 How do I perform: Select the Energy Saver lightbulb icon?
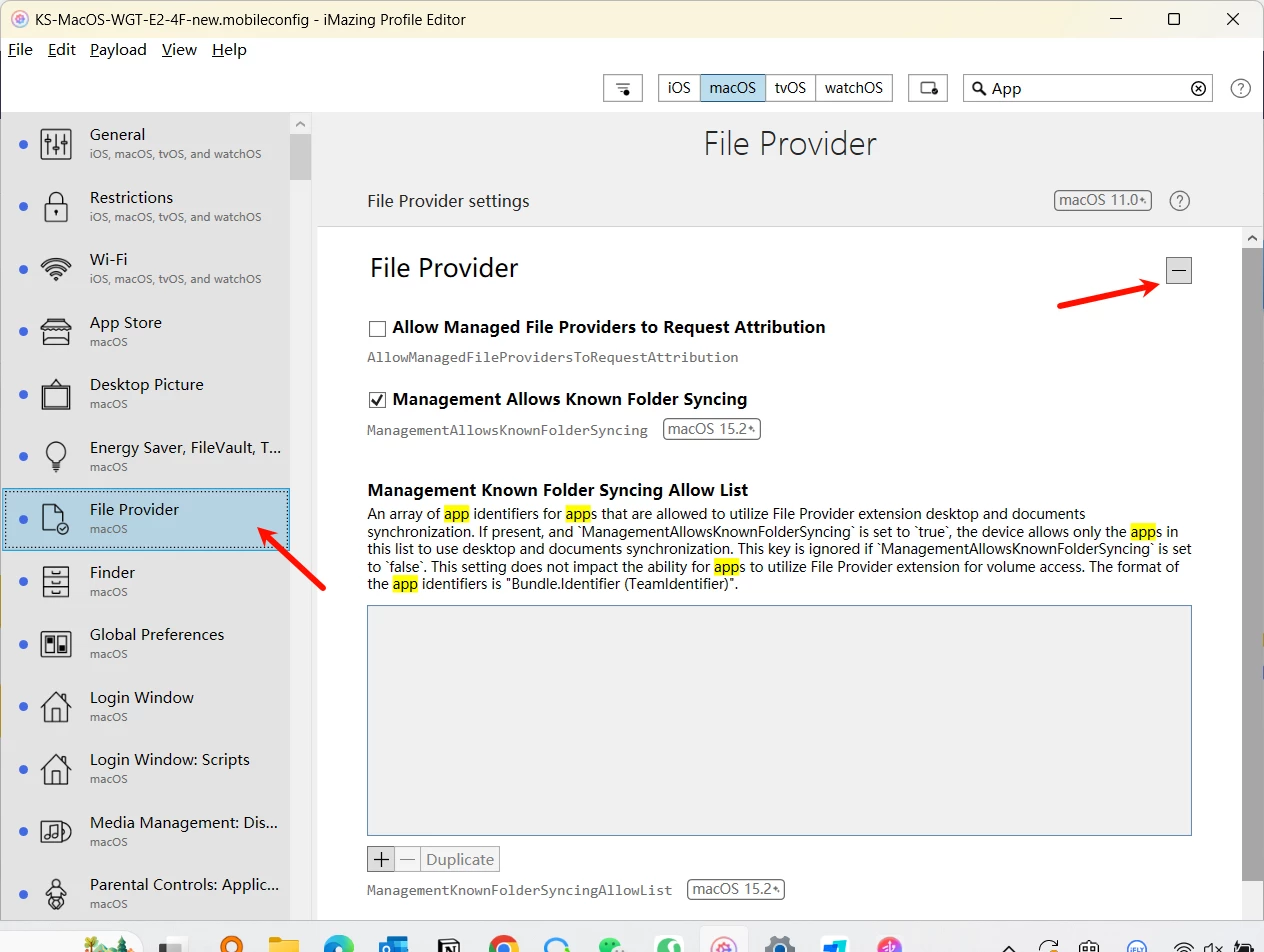[56, 457]
